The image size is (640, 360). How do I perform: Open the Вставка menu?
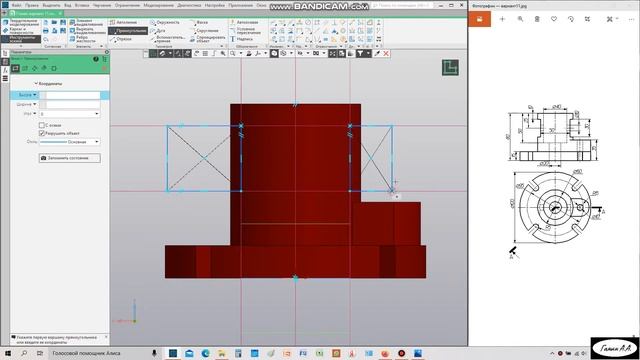click(82, 5)
